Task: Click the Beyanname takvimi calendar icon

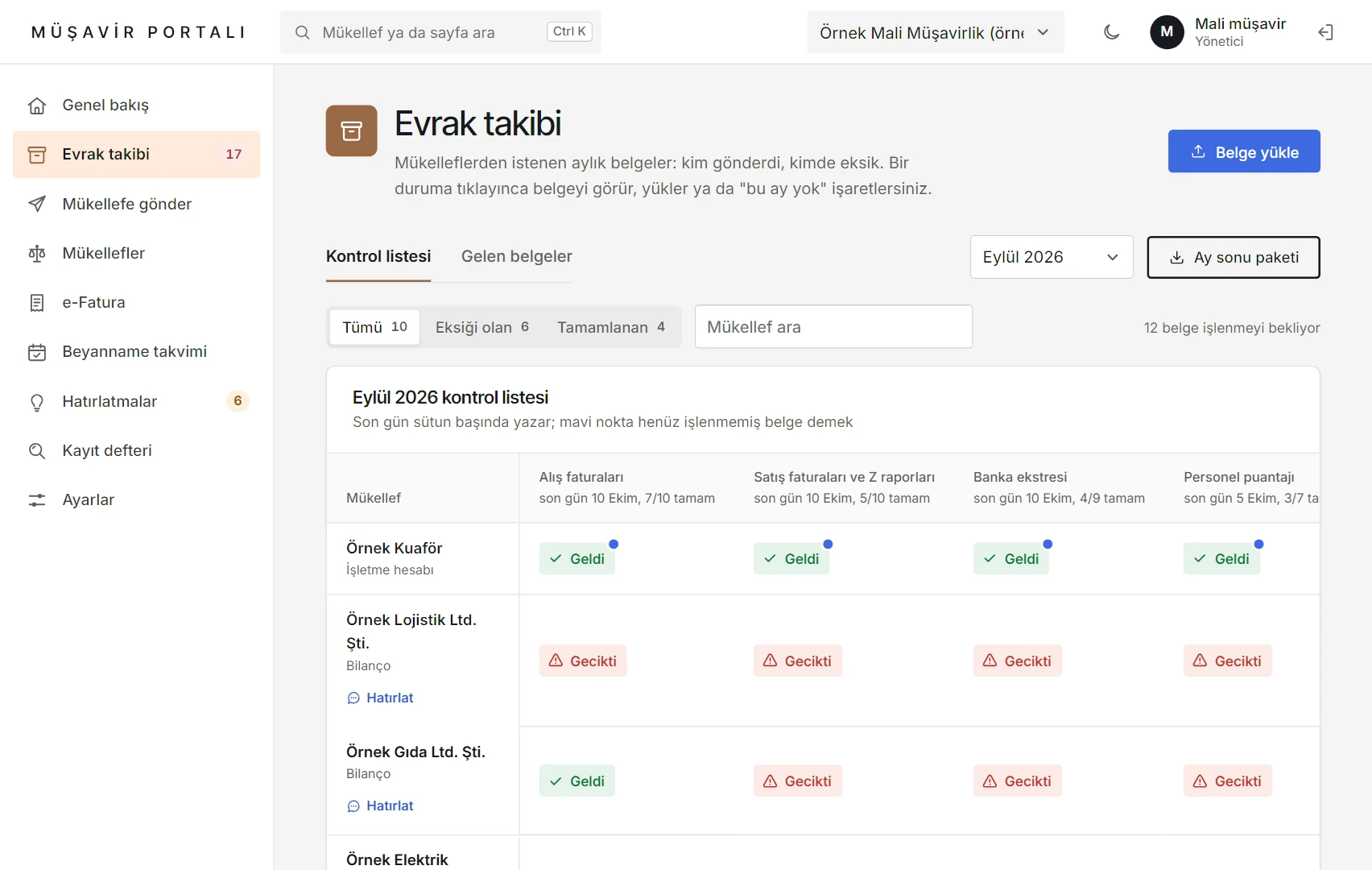Action: coord(37,352)
